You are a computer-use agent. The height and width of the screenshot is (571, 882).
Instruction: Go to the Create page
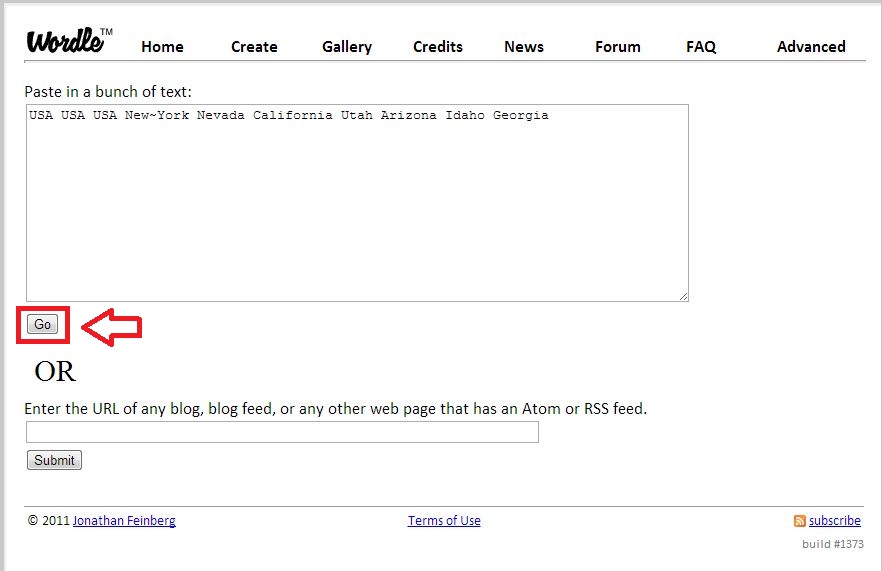pos(254,47)
